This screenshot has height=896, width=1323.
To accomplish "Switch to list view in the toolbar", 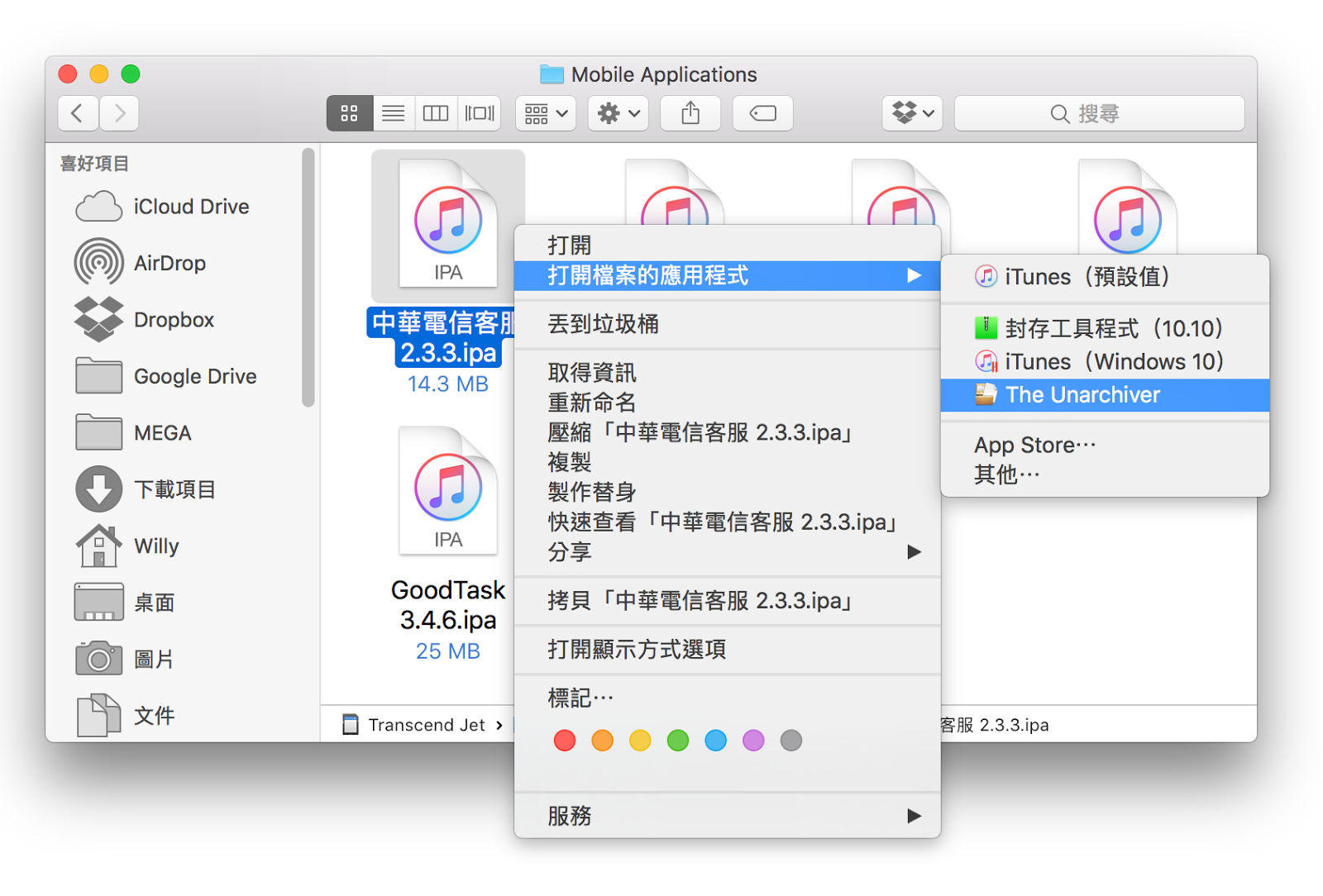I will click(394, 113).
